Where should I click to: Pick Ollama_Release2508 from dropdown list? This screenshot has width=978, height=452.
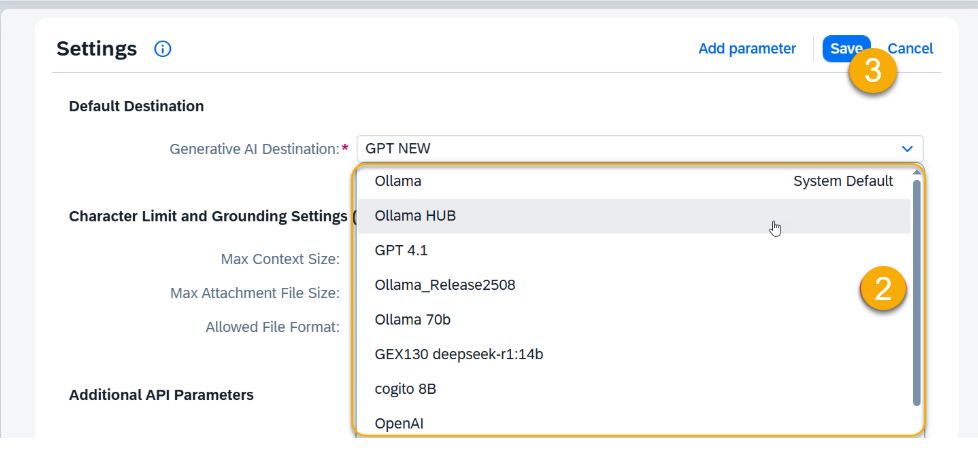(633, 285)
